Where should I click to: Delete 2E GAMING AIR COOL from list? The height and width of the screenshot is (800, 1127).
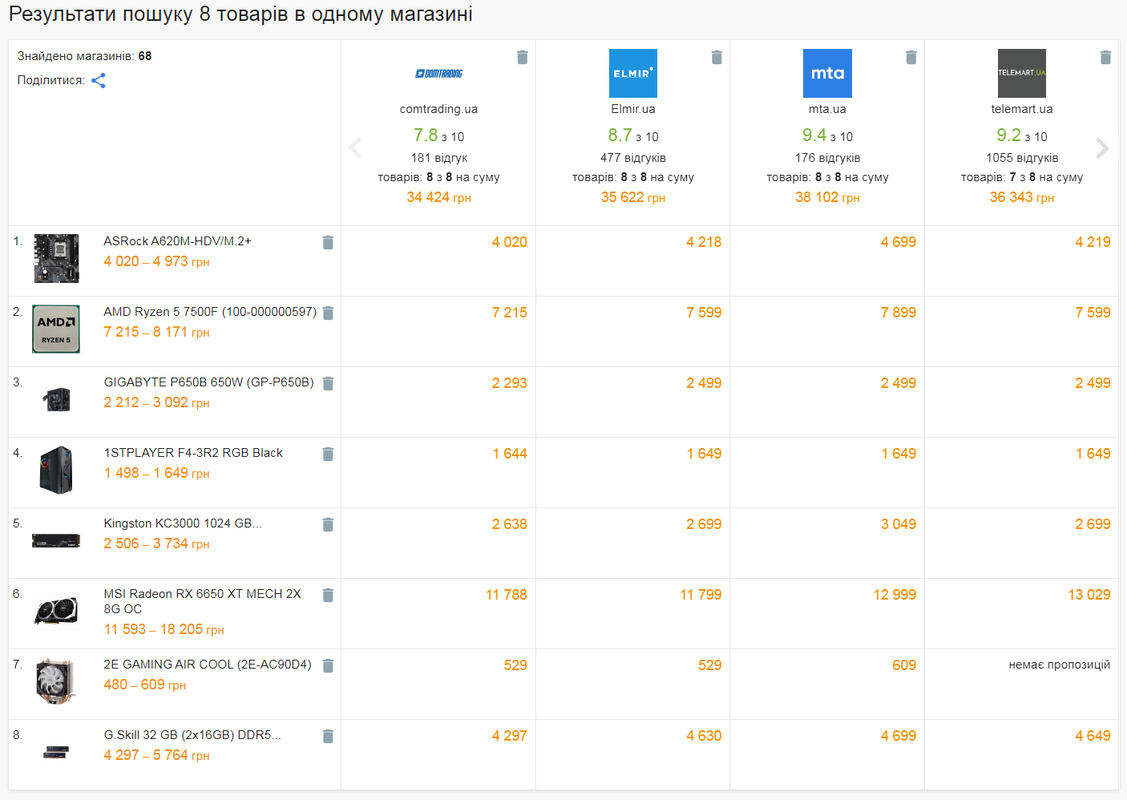coord(328,665)
